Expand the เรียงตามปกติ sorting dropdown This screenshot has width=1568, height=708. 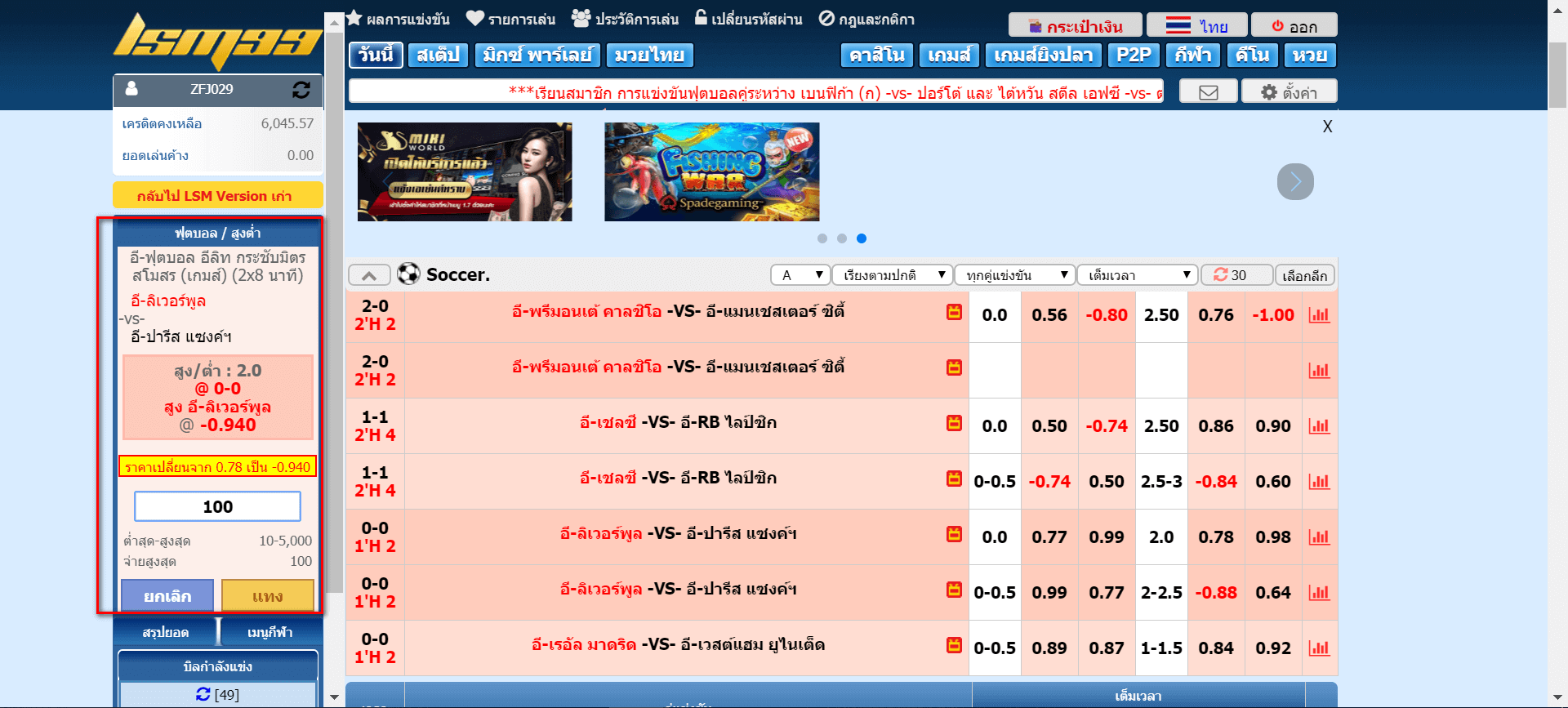(x=893, y=275)
